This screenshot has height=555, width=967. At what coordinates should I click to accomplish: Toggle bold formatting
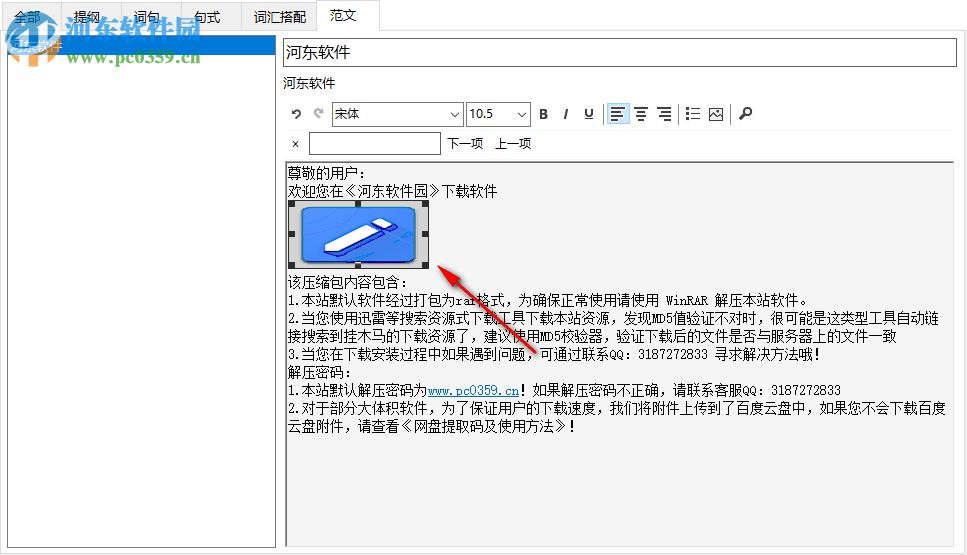coord(543,114)
